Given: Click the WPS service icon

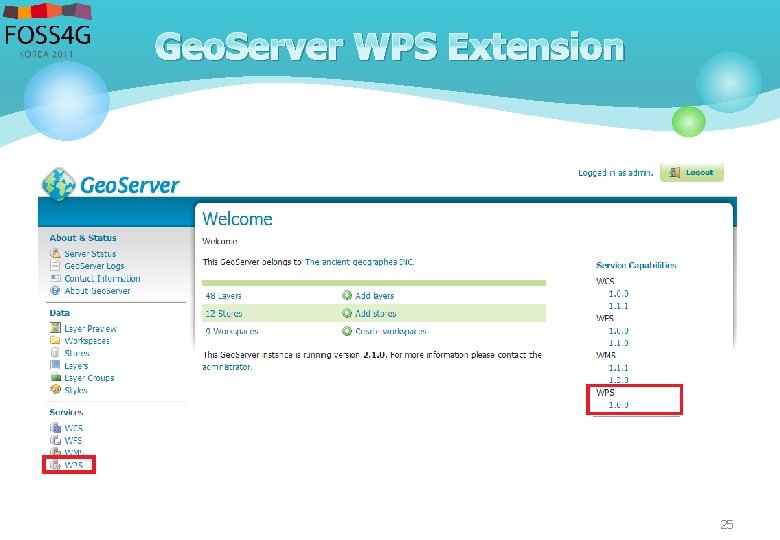Looking at the screenshot, I should (55, 465).
